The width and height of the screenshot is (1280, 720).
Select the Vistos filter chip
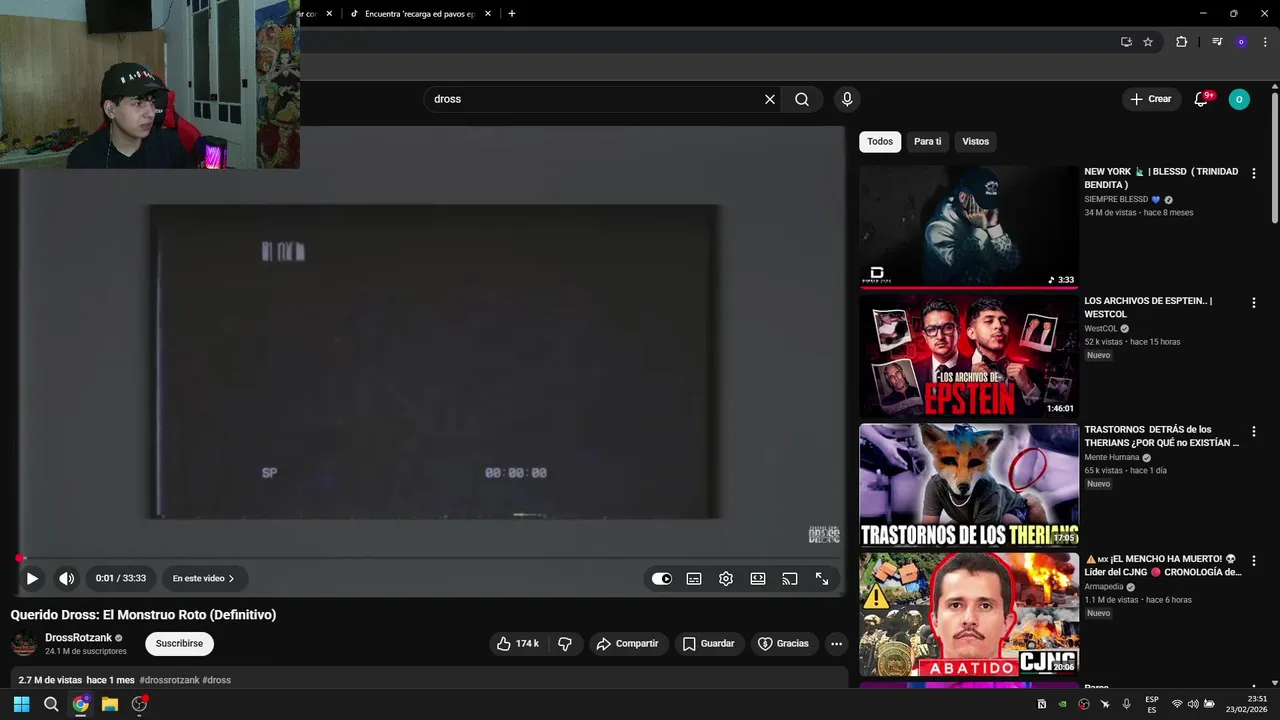[975, 142]
